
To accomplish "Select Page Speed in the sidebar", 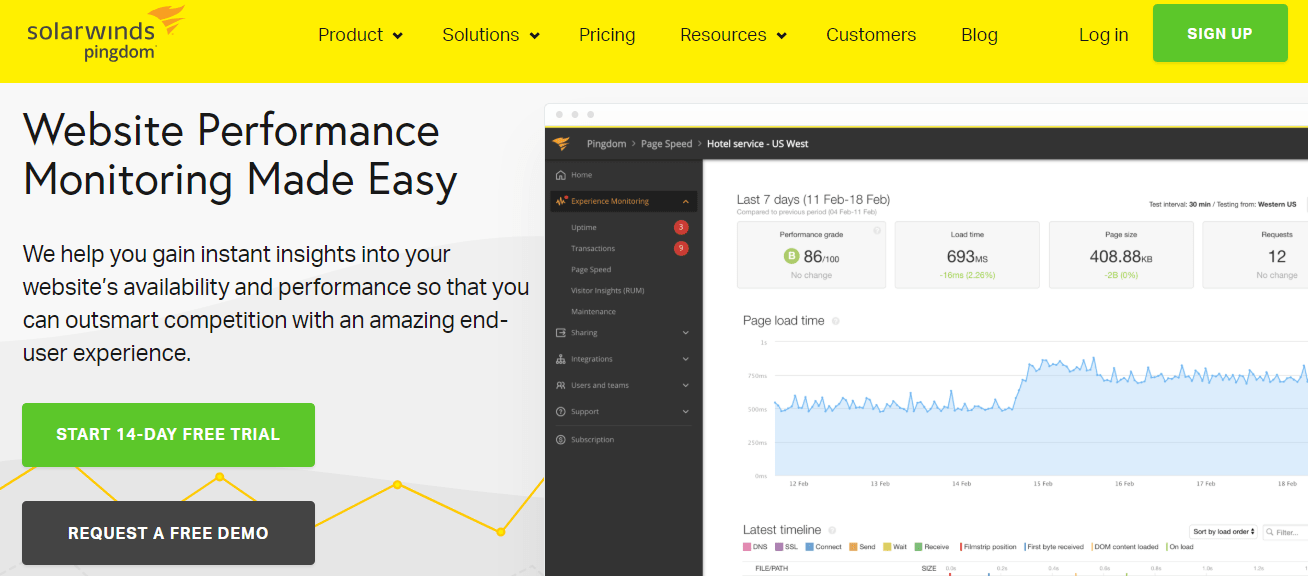I will click(x=591, y=270).
